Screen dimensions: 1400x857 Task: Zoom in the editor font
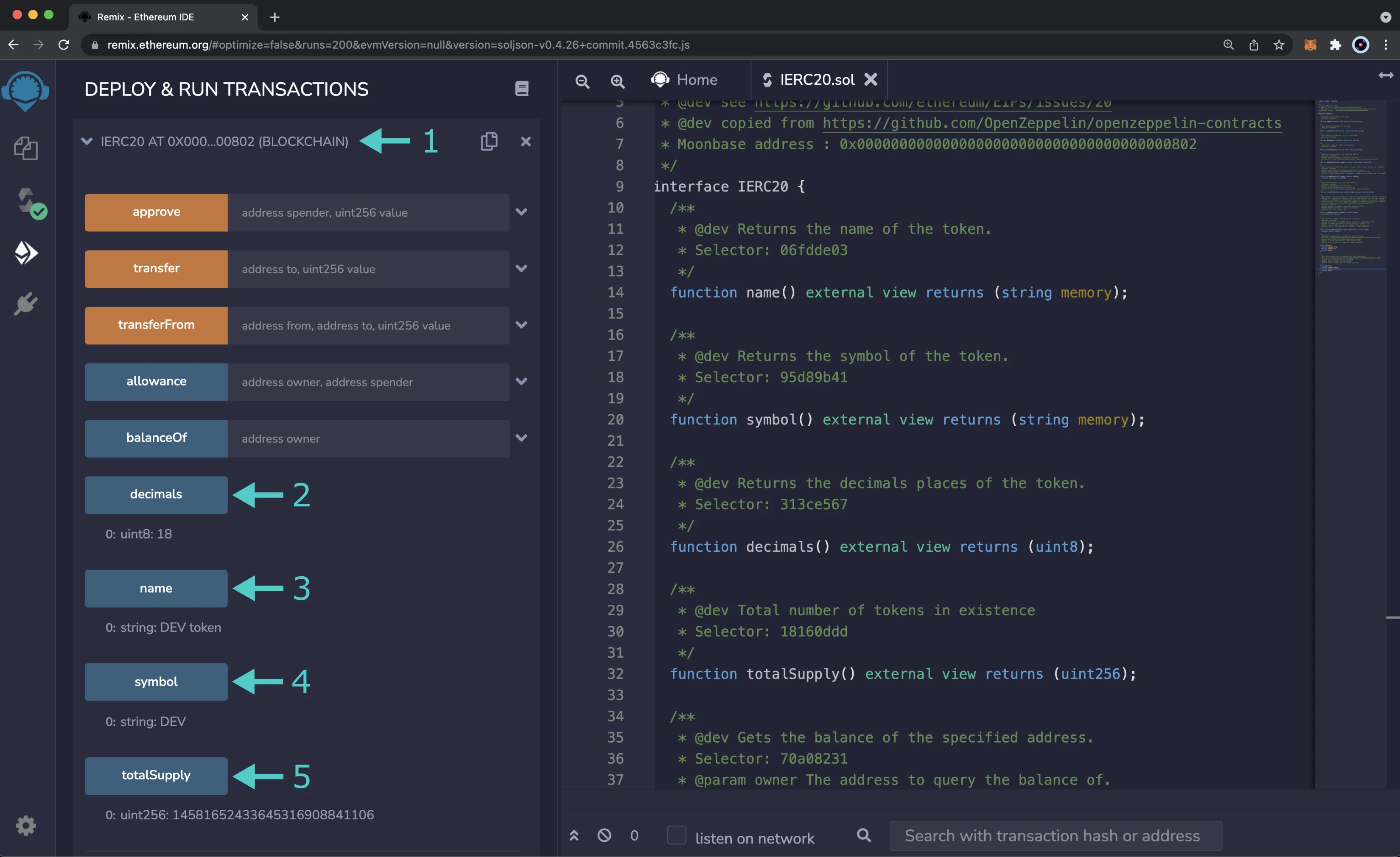click(618, 81)
